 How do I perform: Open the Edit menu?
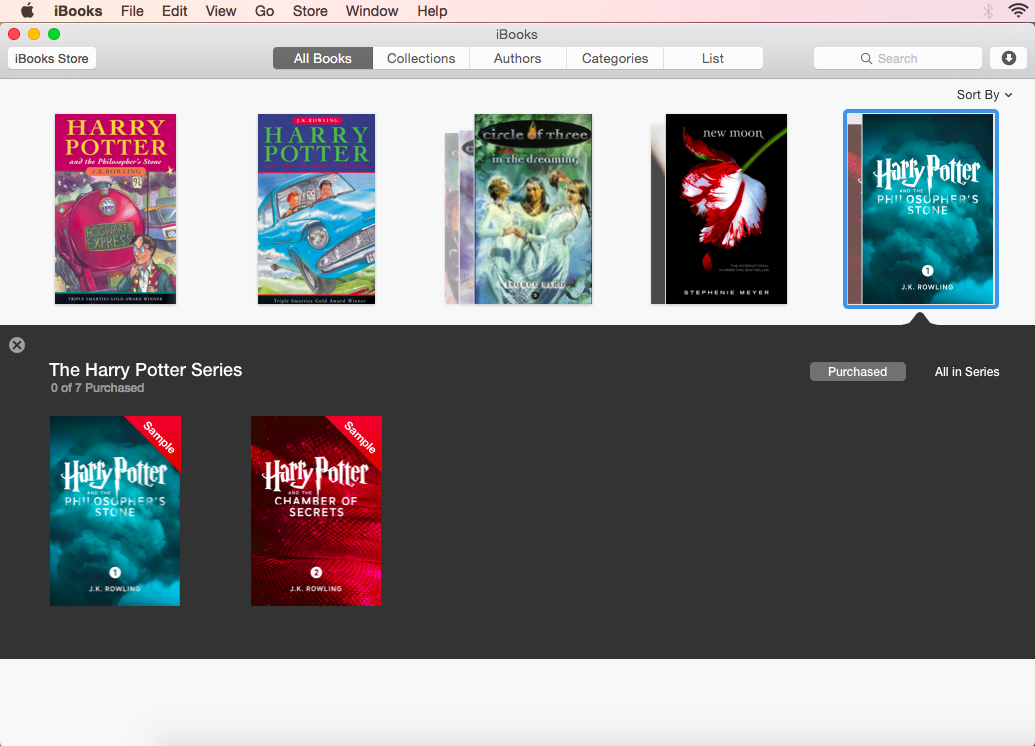pyautogui.click(x=174, y=11)
